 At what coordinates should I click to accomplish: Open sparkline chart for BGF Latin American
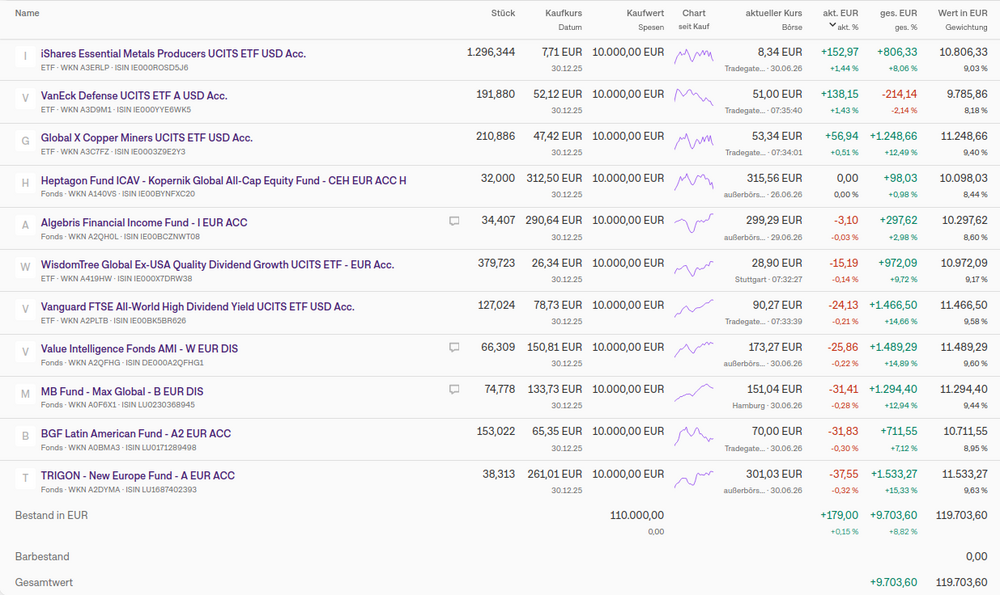point(694,436)
